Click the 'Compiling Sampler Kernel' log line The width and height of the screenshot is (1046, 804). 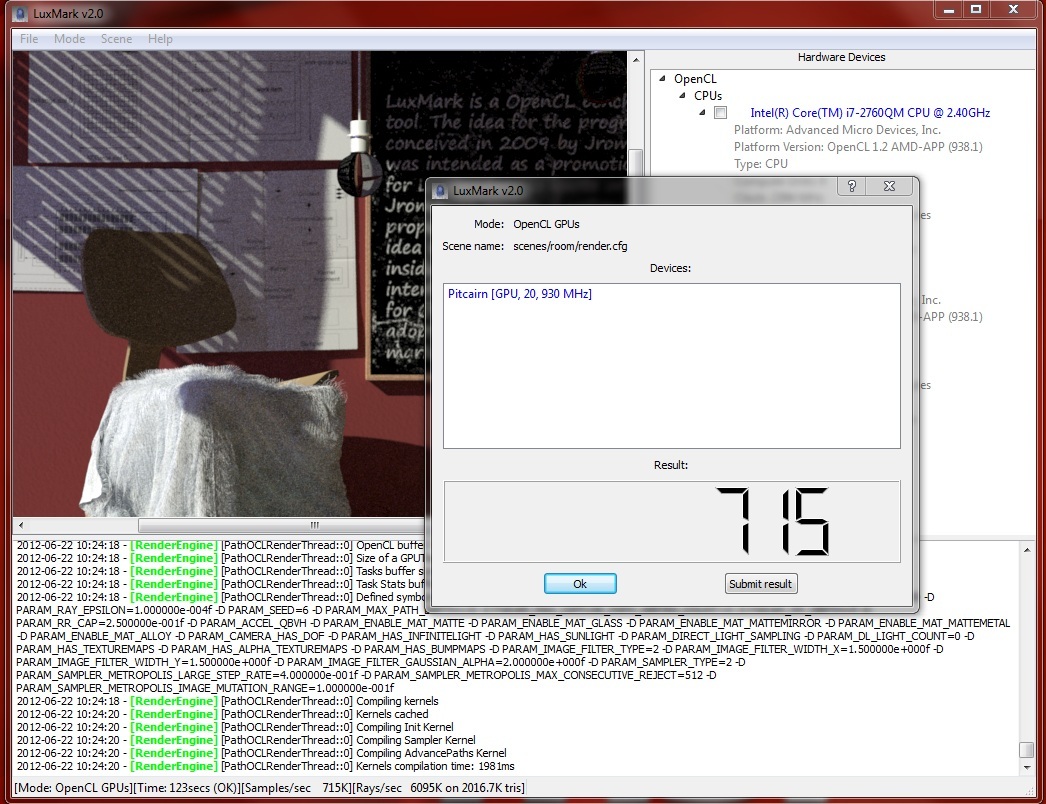(x=246, y=740)
